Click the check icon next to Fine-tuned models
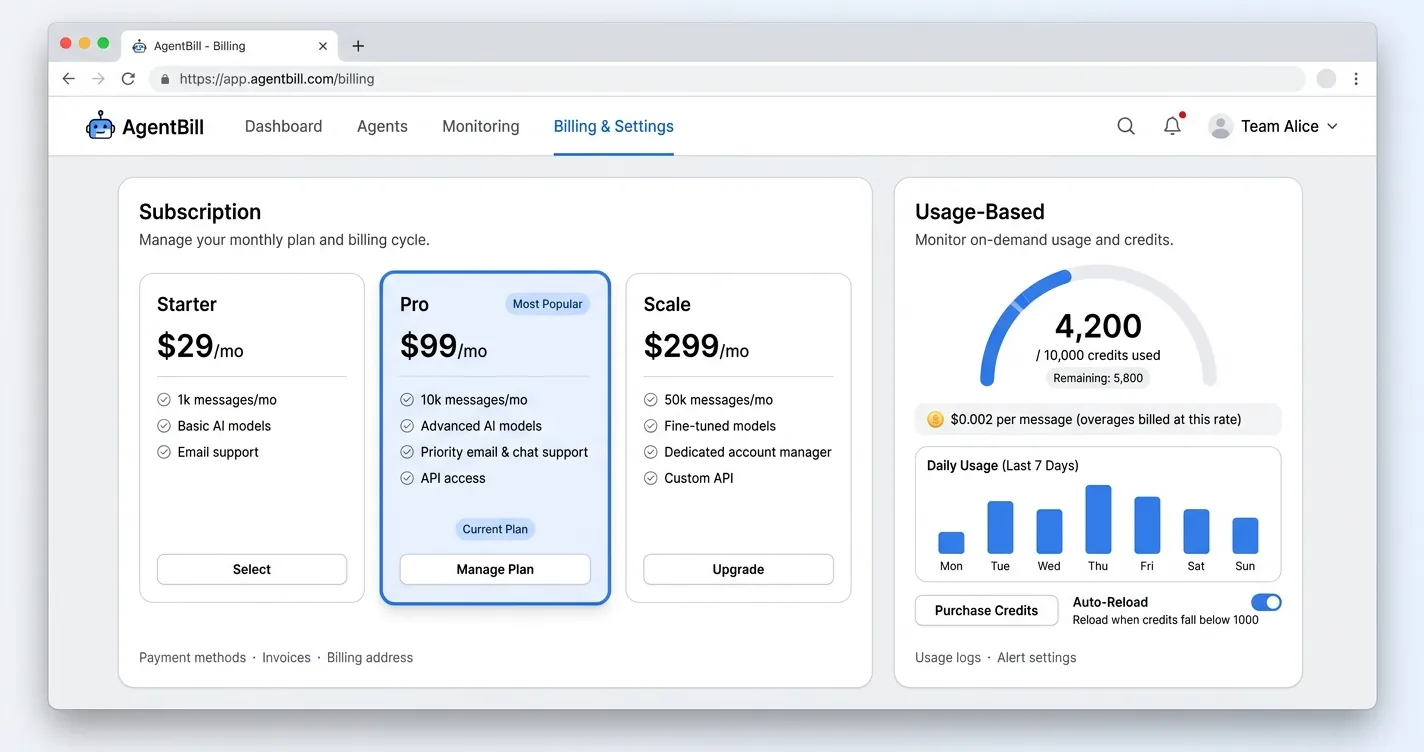 click(651, 425)
